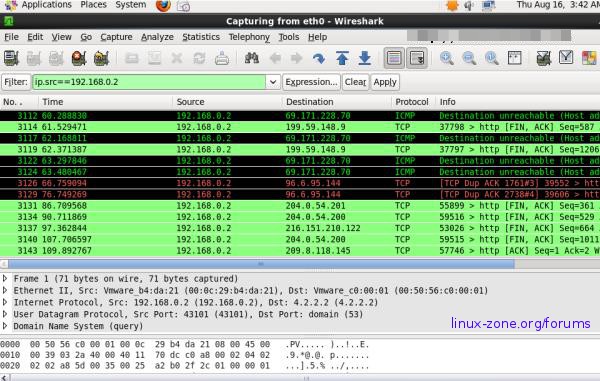Select packet 3112 ICMP row
This screenshot has width=600, height=381.
pyautogui.click(x=300, y=116)
